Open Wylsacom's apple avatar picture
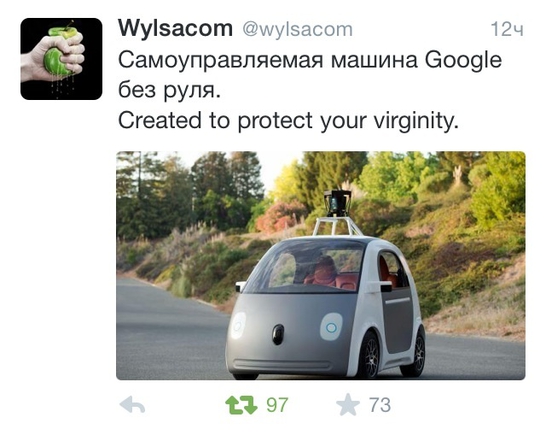Image resolution: width=546 pixels, height=435 pixels. tap(61, 59)
